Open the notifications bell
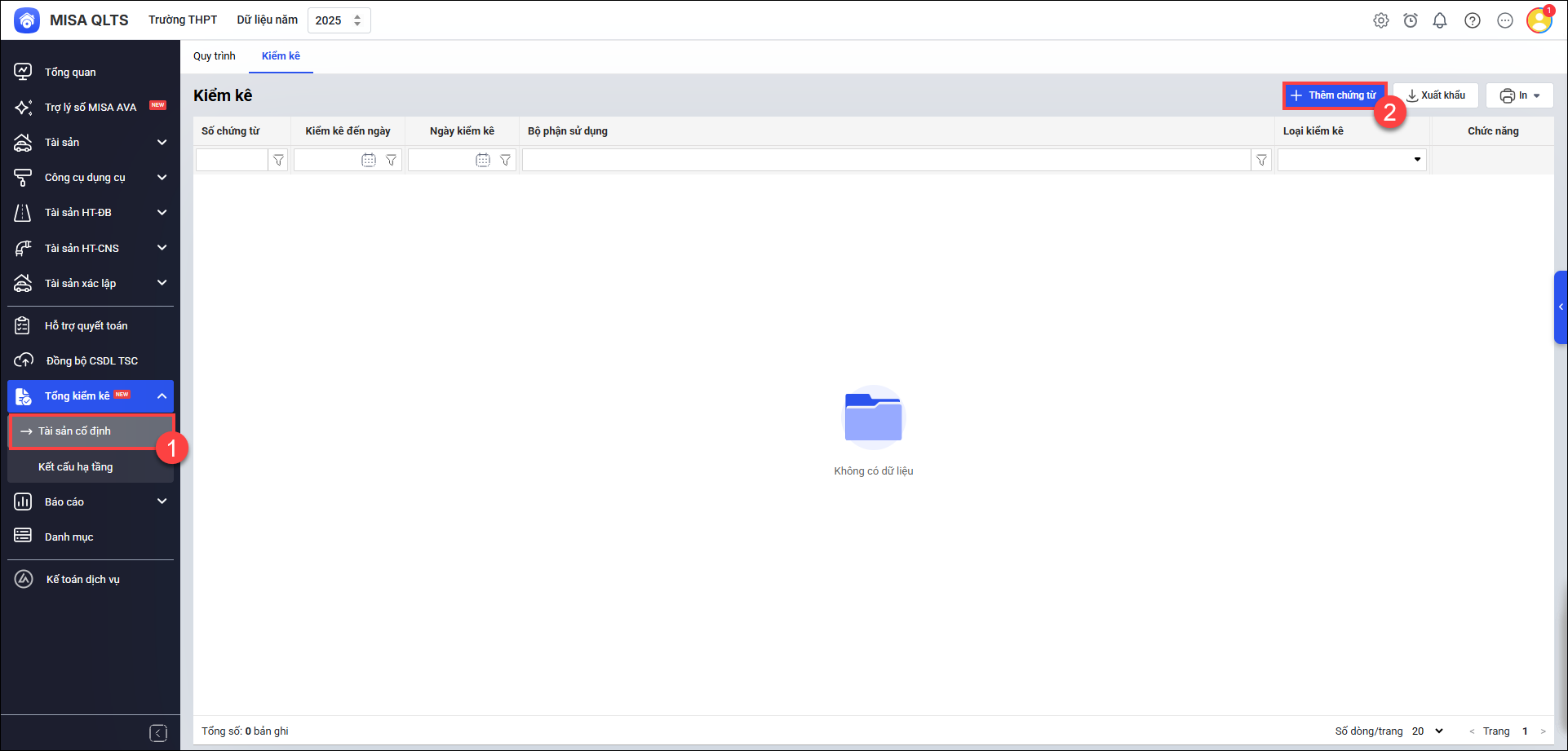The image size is (1568, 751). (x=1440, y=20)
